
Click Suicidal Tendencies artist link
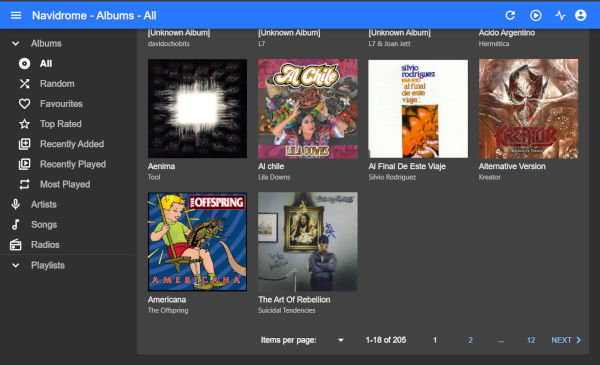tap(287, 310)
